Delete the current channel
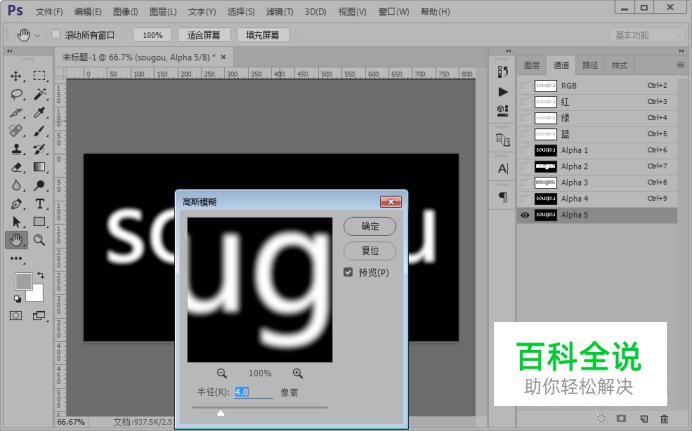Viewport: 692px width, 431px height. [x=664, y=419]
